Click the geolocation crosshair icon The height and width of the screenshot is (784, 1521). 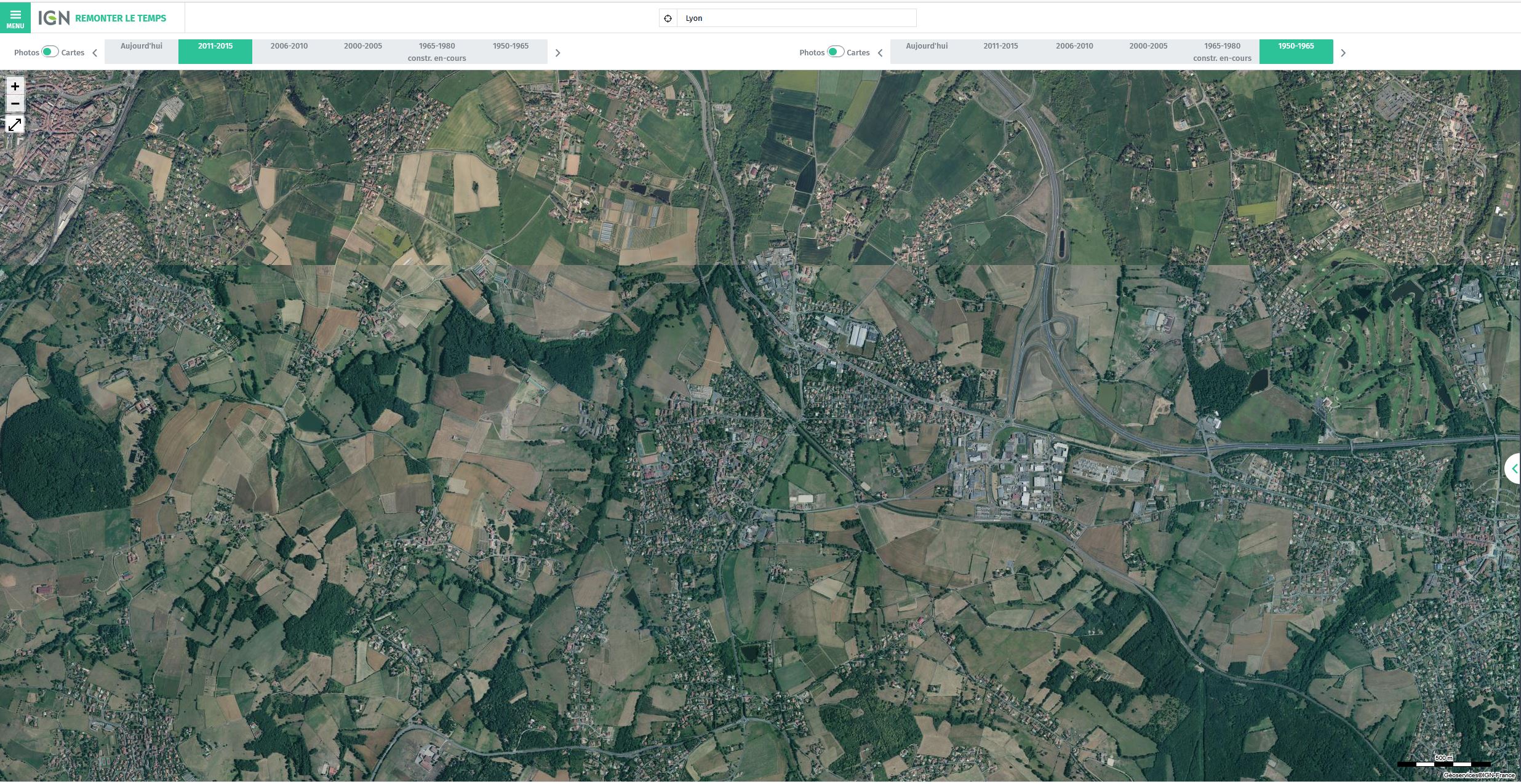[668, 18]
